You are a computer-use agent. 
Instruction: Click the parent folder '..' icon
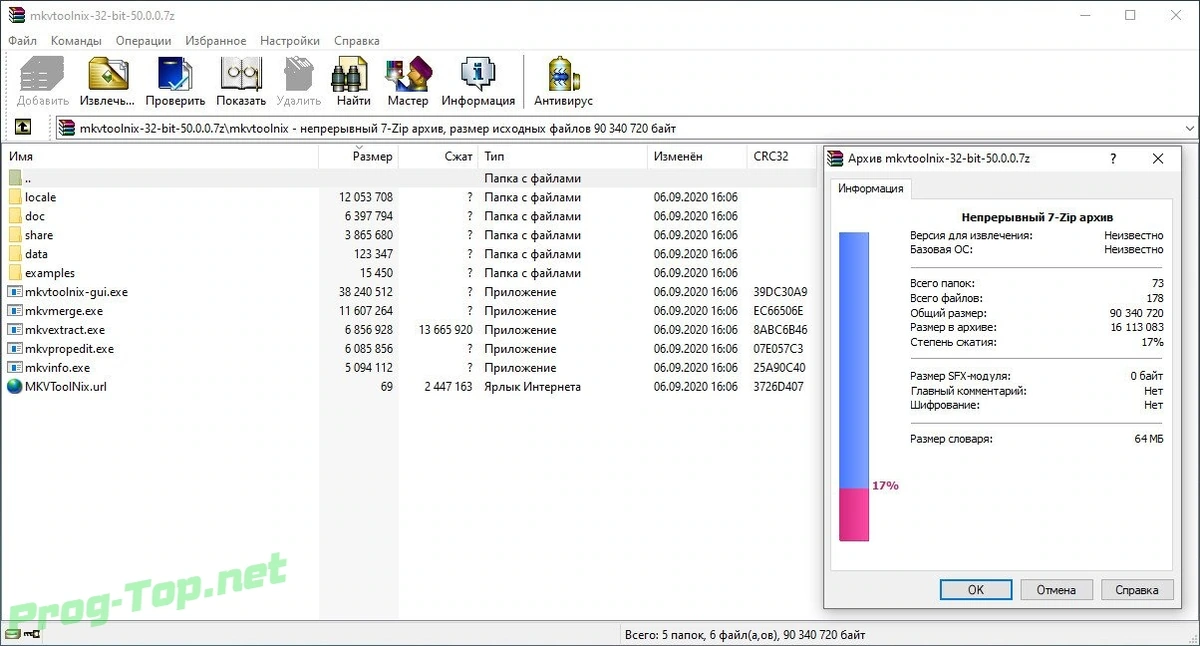15,178
